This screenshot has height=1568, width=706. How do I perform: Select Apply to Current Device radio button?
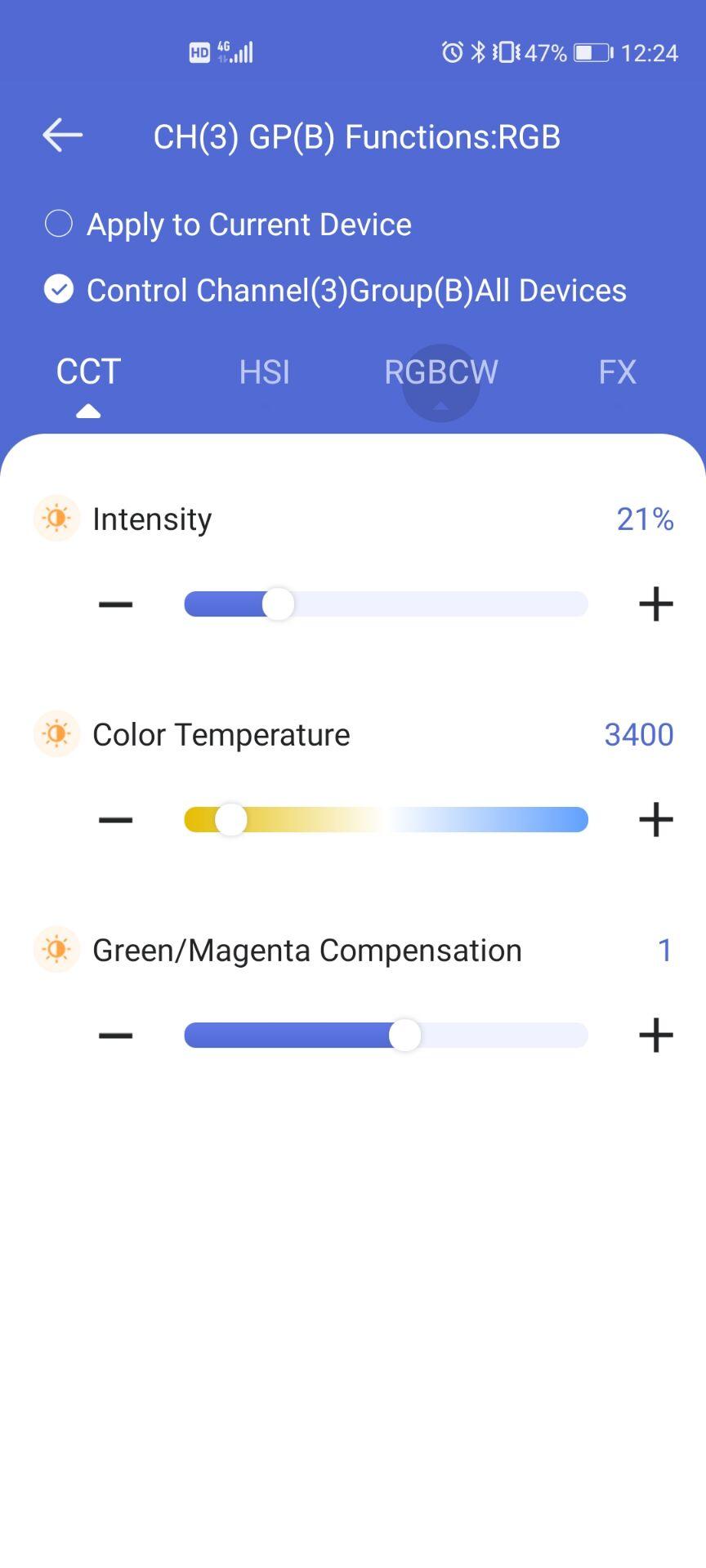(59, 224)
